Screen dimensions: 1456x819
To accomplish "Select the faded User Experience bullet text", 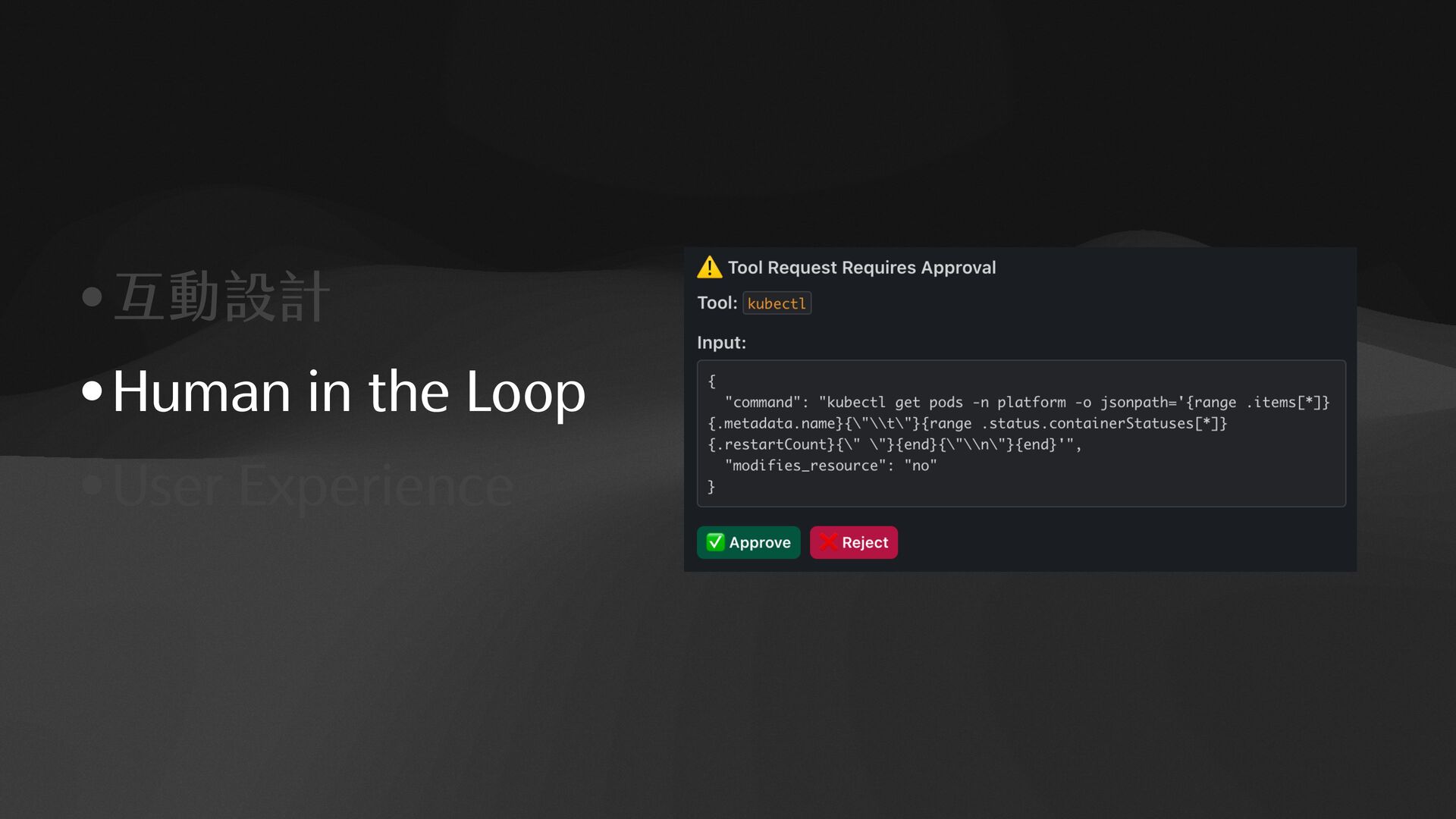I will point(313,486).
